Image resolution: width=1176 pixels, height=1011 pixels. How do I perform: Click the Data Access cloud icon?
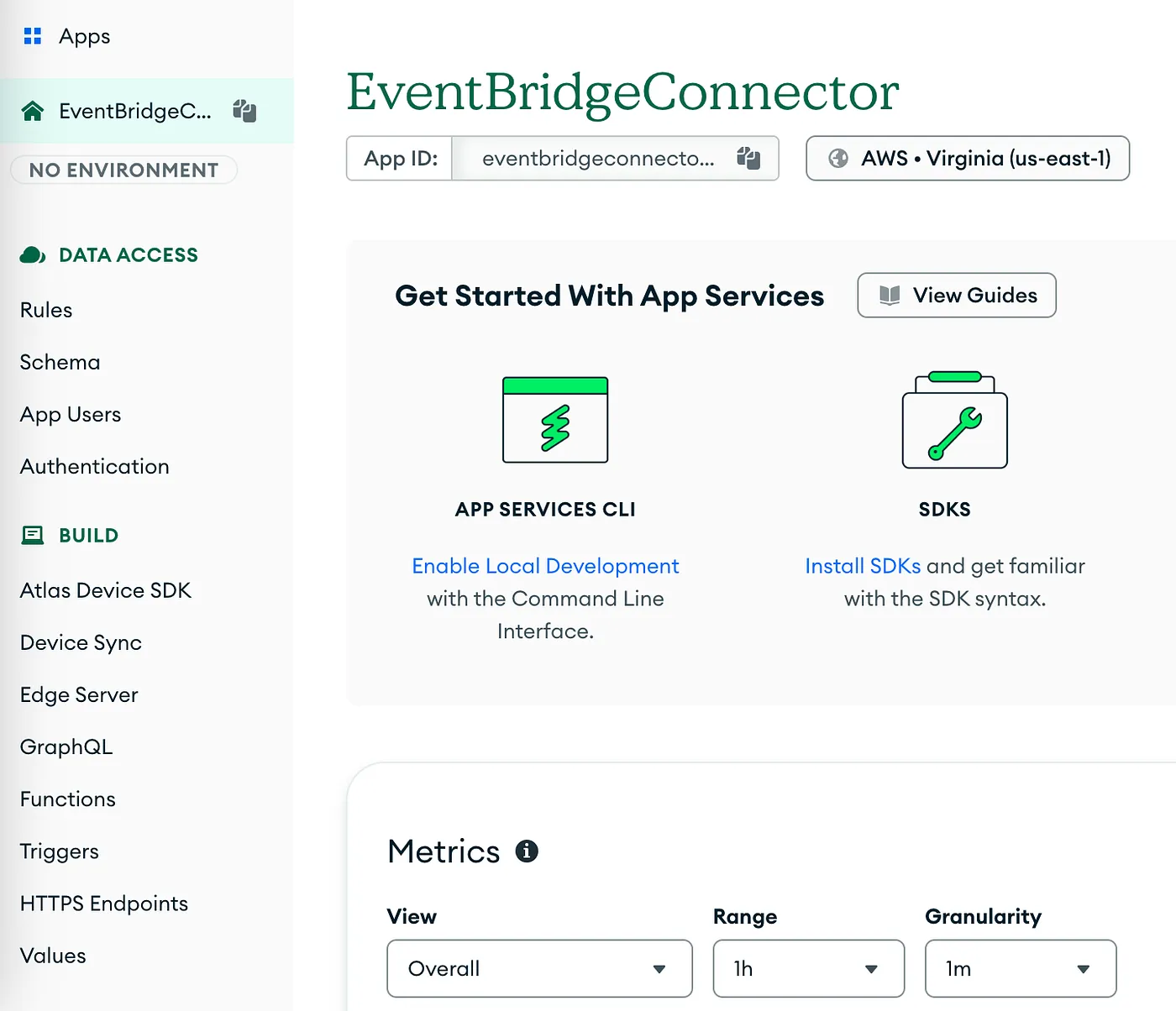pyautogui.click(x=33, y=255)
